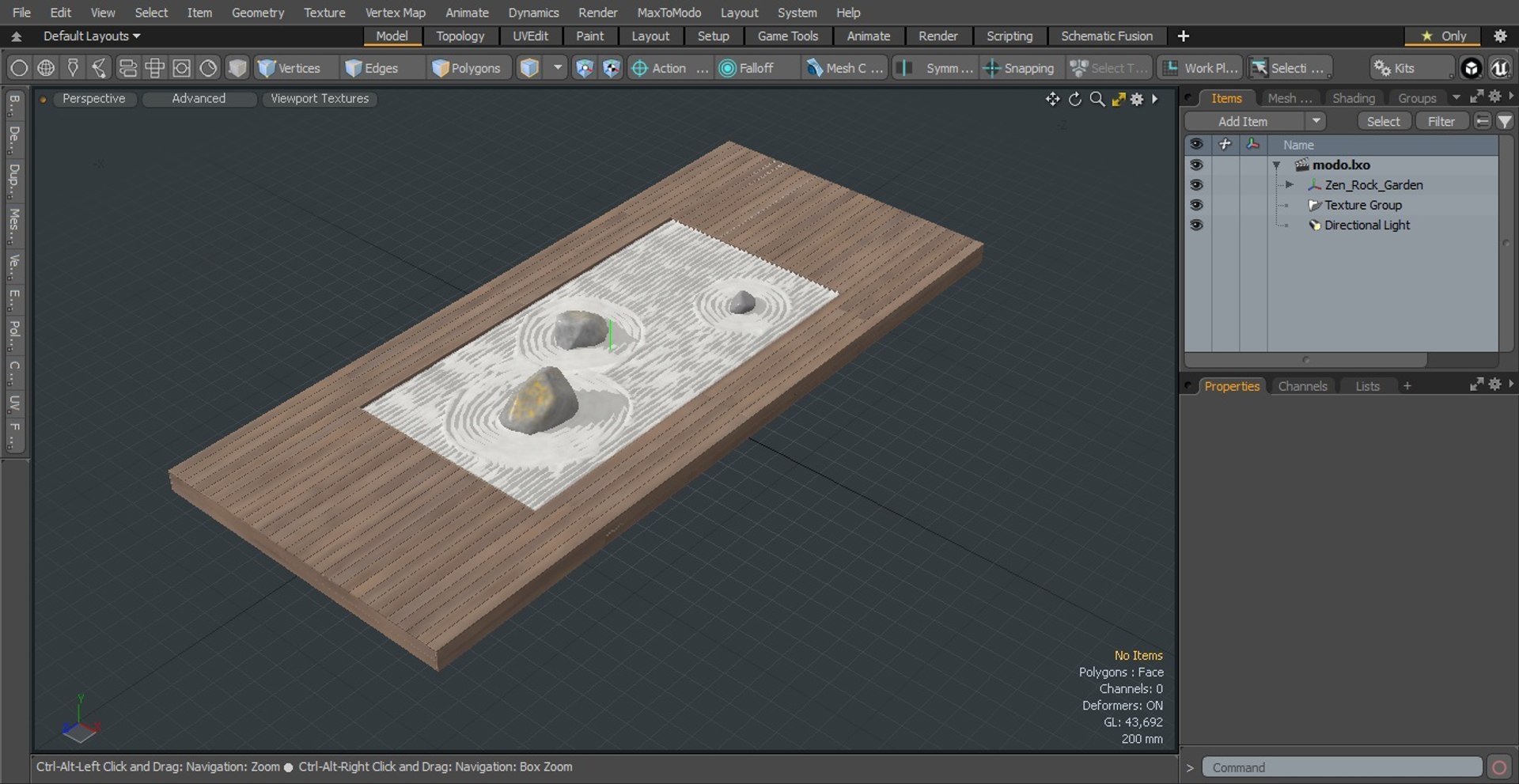Click the pivot selection cube icon

(x=611, y=68)
